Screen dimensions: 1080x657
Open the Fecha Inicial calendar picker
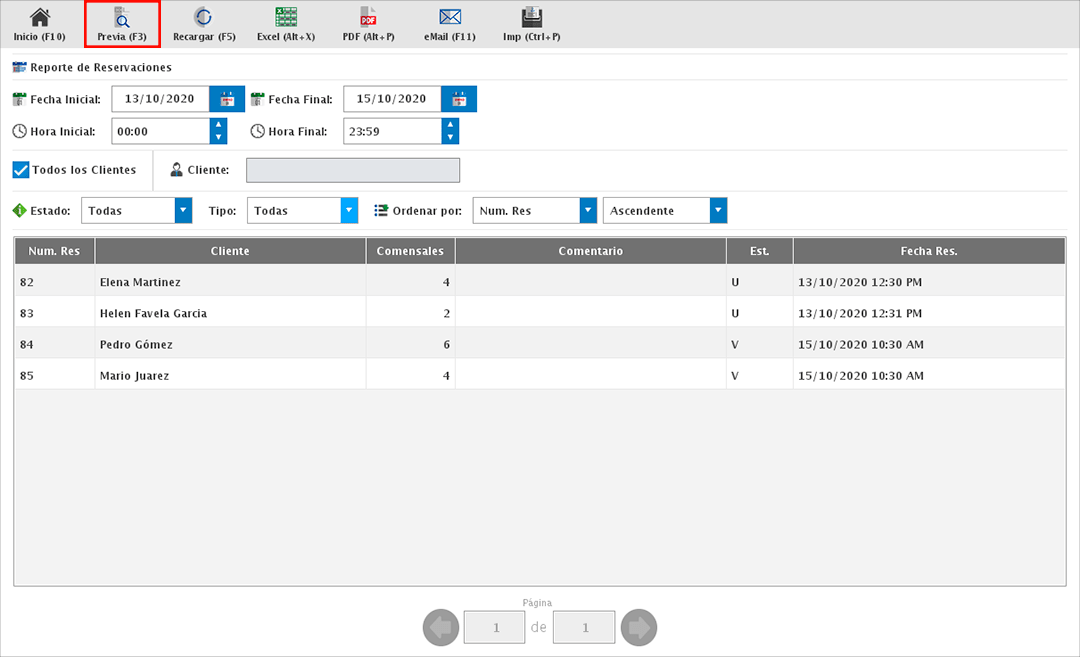(x=227, y=99)
